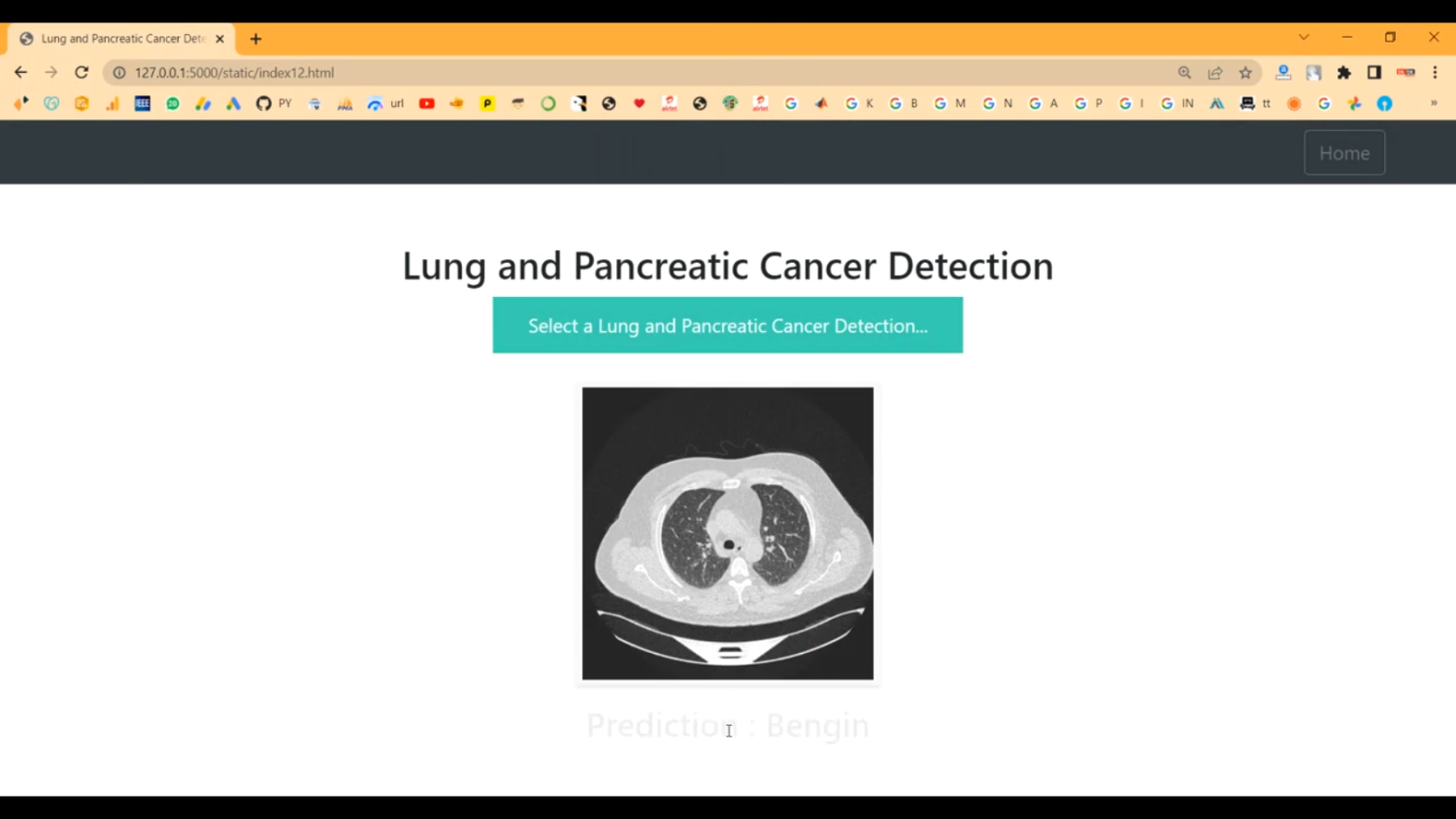Image resolution: width=1456 pixels, height=819 pixels.
Task: Open the IEEE bookmark
Action: coord(143,104)
